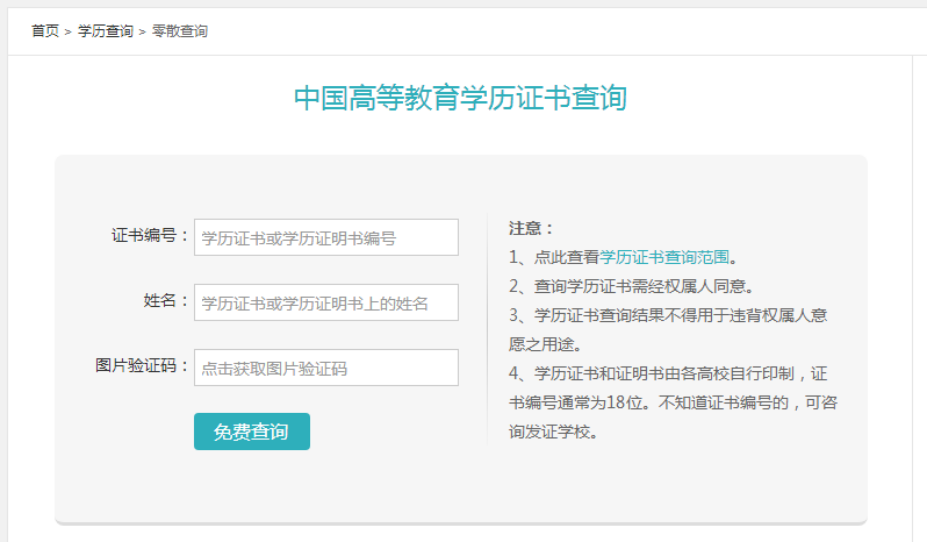Click the 免费查询 button
The width and height of the screenshot is (928, 542).
coord(252,431)
